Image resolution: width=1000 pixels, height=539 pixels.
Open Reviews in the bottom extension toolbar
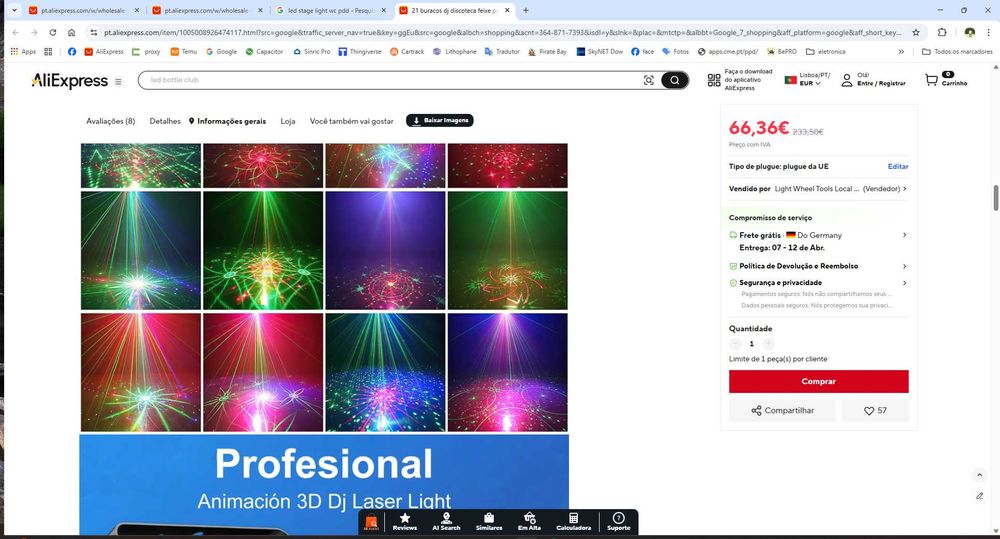click(404, 522)
